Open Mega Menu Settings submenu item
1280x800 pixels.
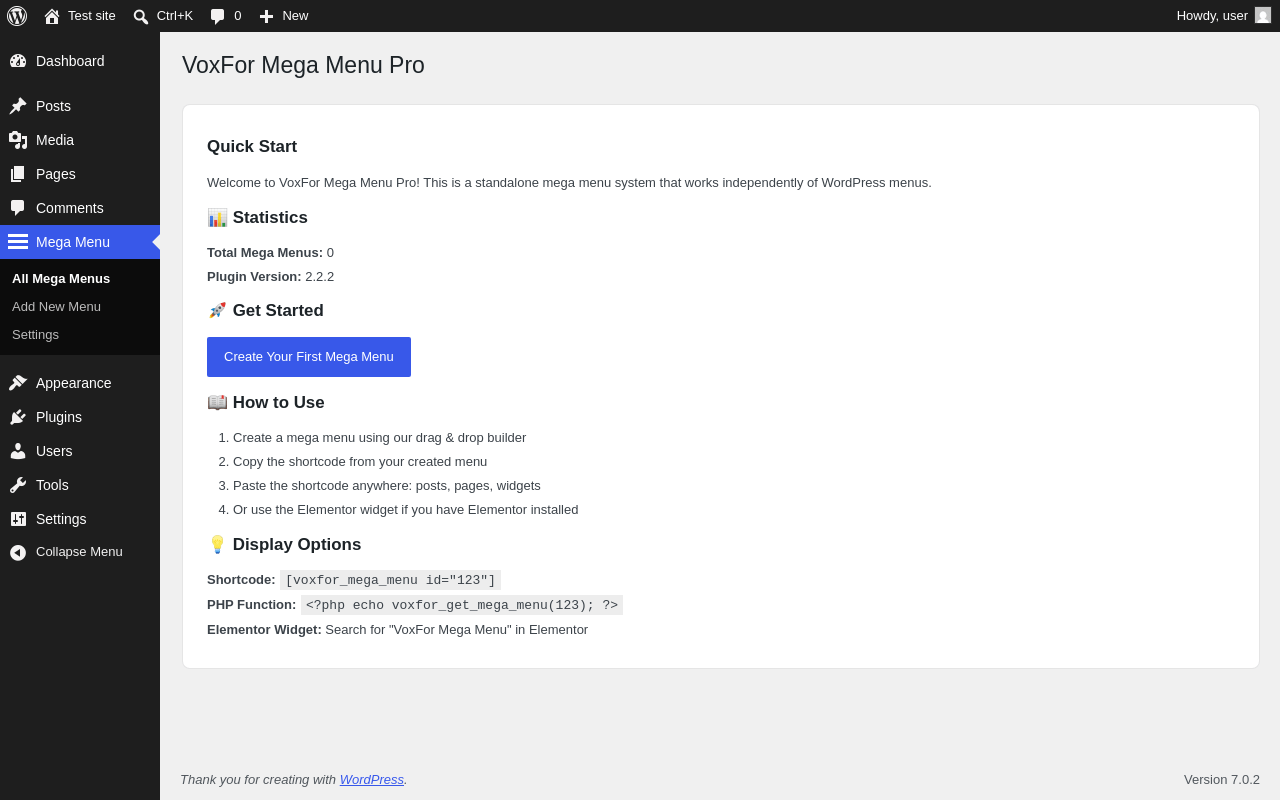point(35,335)
